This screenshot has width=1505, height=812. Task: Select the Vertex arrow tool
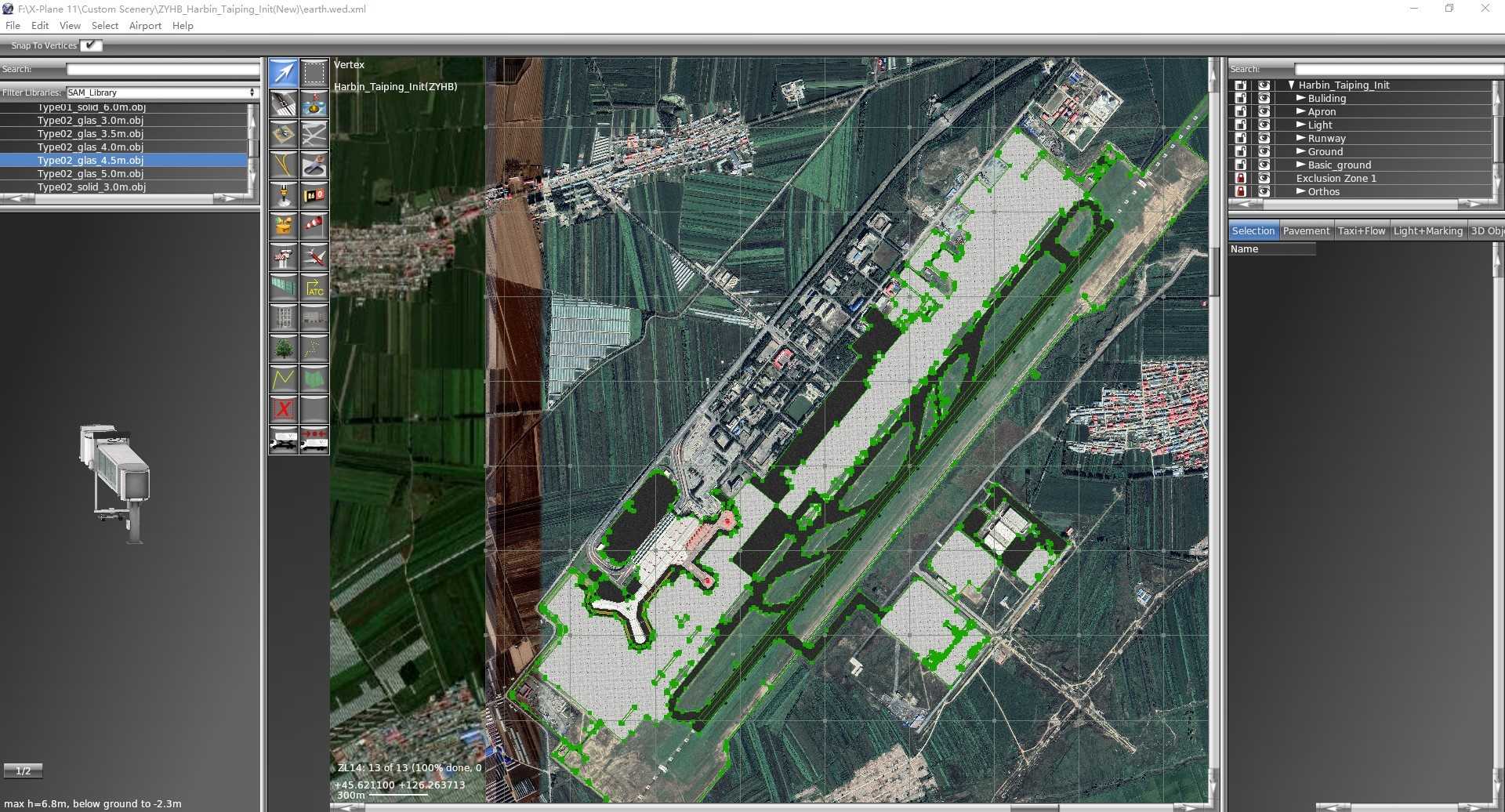283,73
